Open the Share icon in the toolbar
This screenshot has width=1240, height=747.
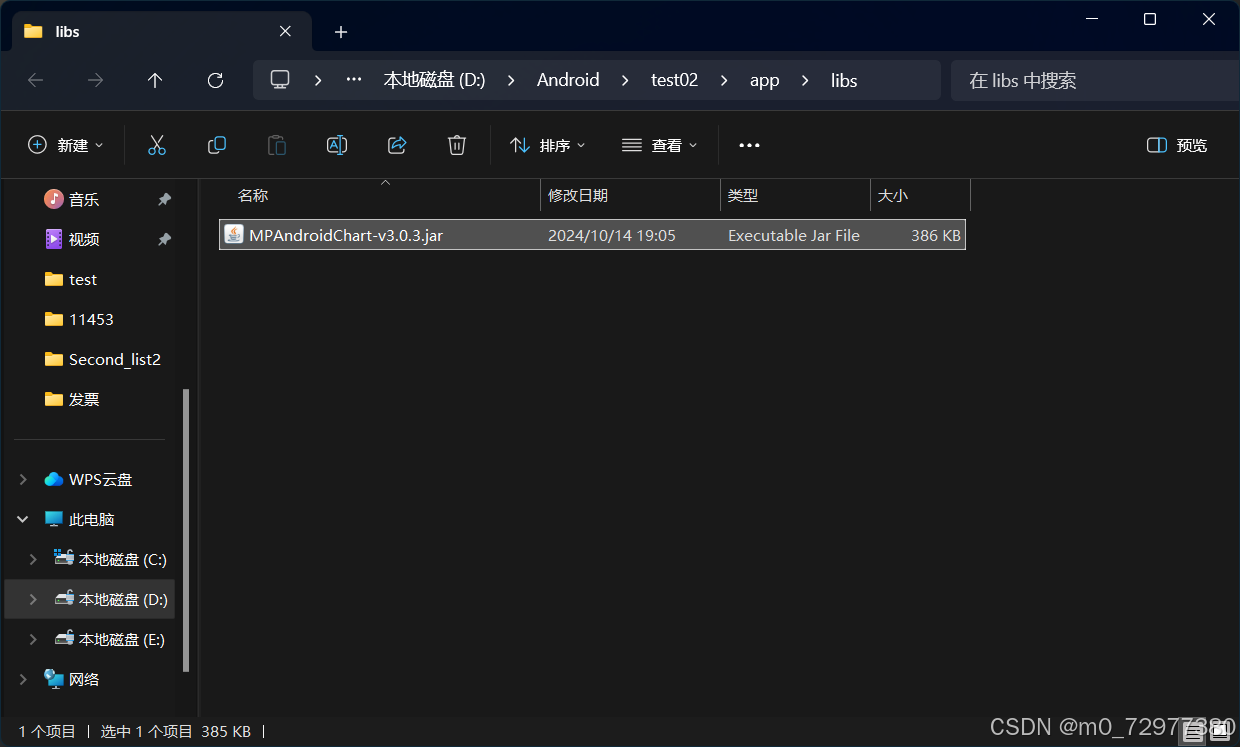[x=397, y=145]
